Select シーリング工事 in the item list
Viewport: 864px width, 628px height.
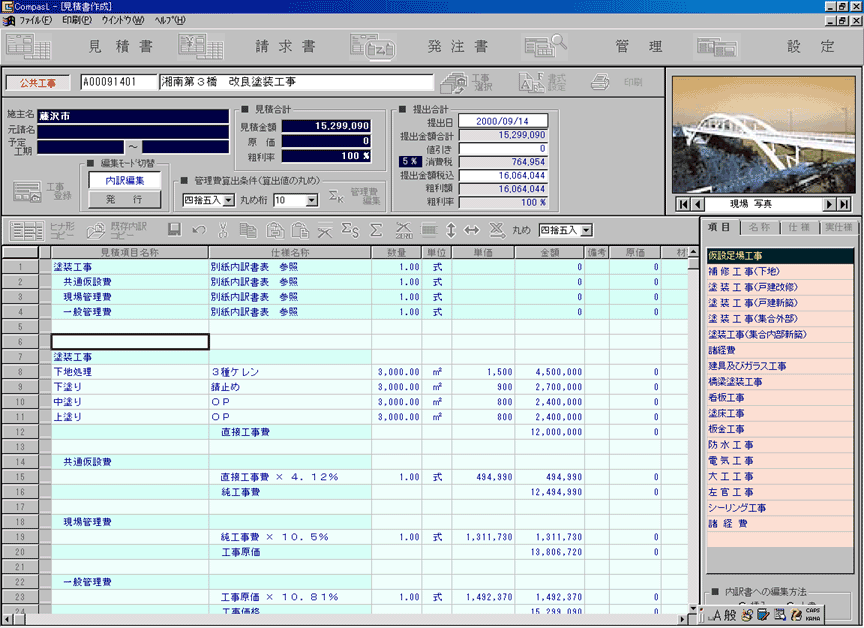[x=780, y=508]
